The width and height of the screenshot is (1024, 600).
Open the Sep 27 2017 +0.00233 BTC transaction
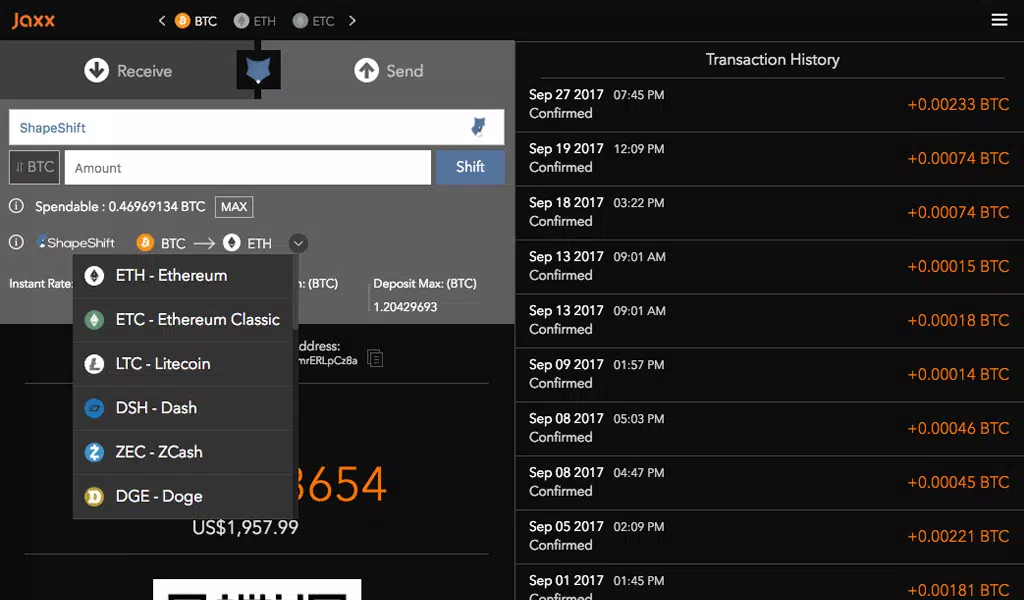(x=769, y=104)
